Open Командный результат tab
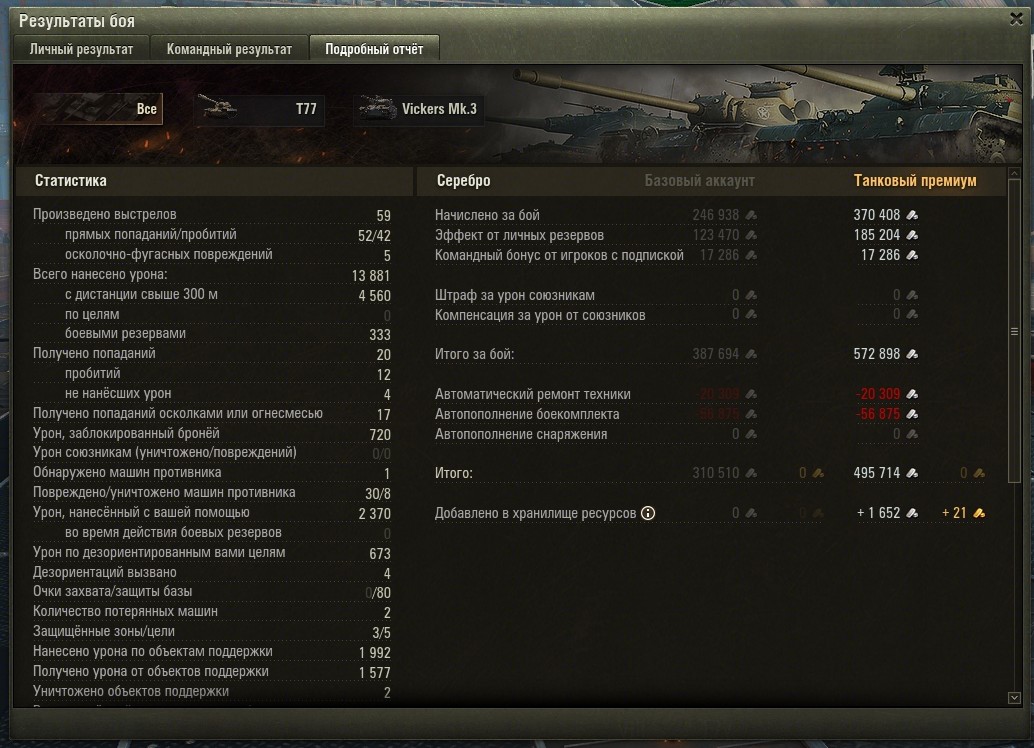The image size is (1034, 748). (x=229, y=49)
